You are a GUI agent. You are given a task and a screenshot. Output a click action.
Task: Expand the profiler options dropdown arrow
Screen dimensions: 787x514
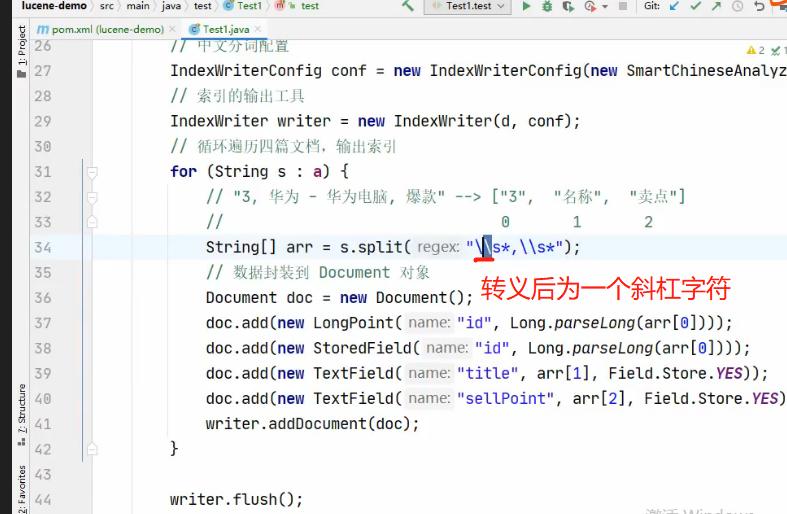(605, 7)
